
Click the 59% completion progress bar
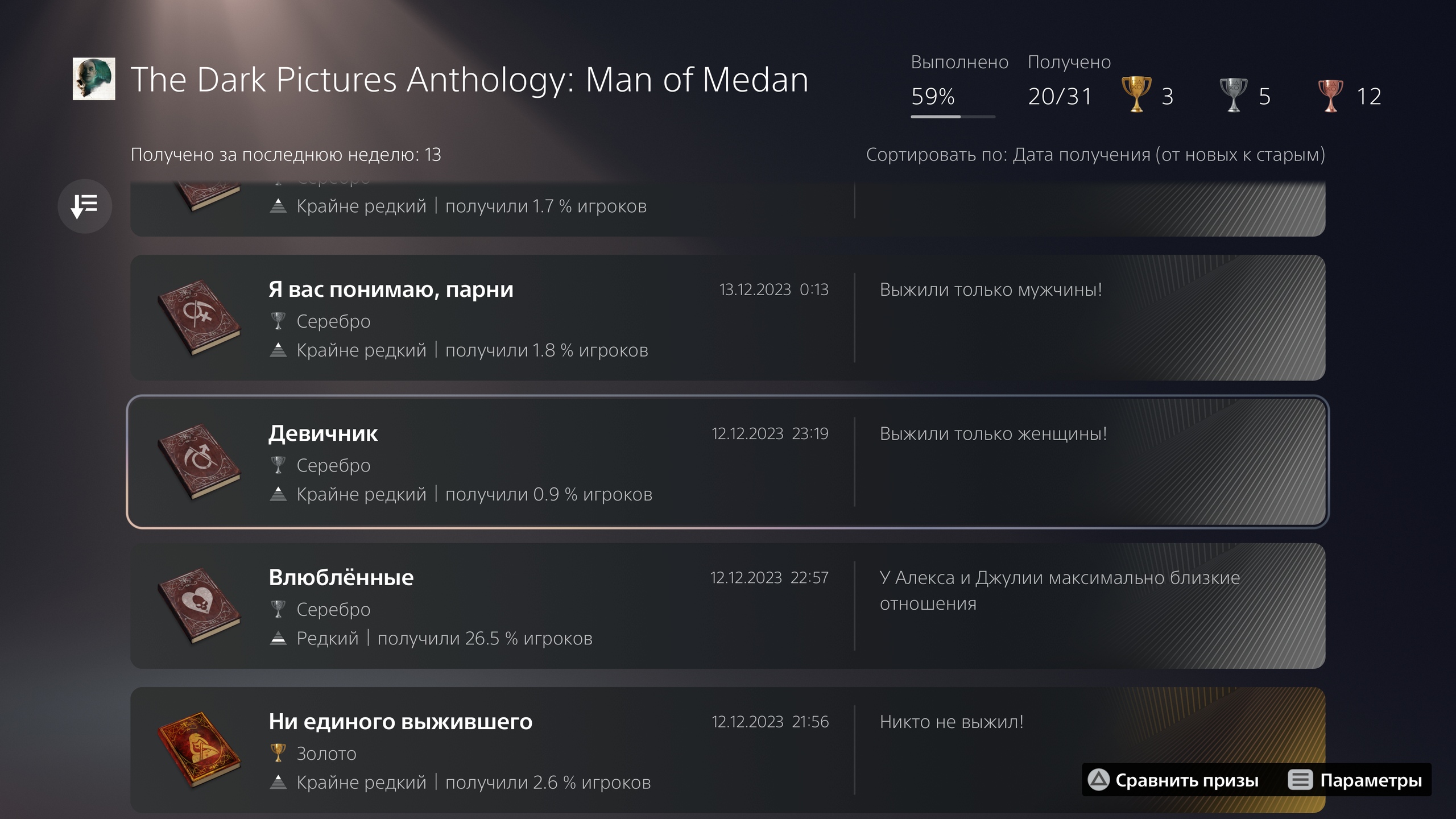(953, 117)
